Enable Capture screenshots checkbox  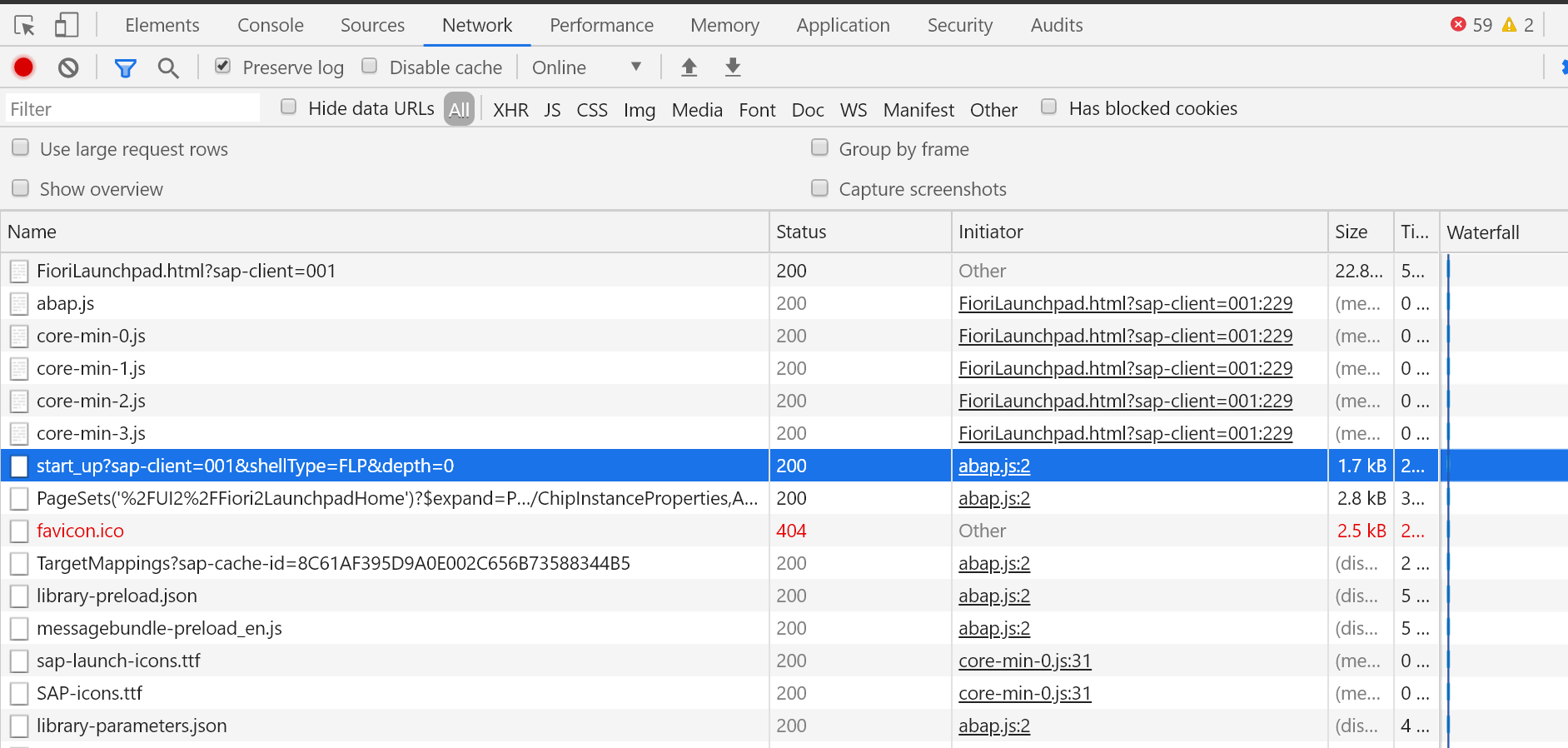[820, 188]
